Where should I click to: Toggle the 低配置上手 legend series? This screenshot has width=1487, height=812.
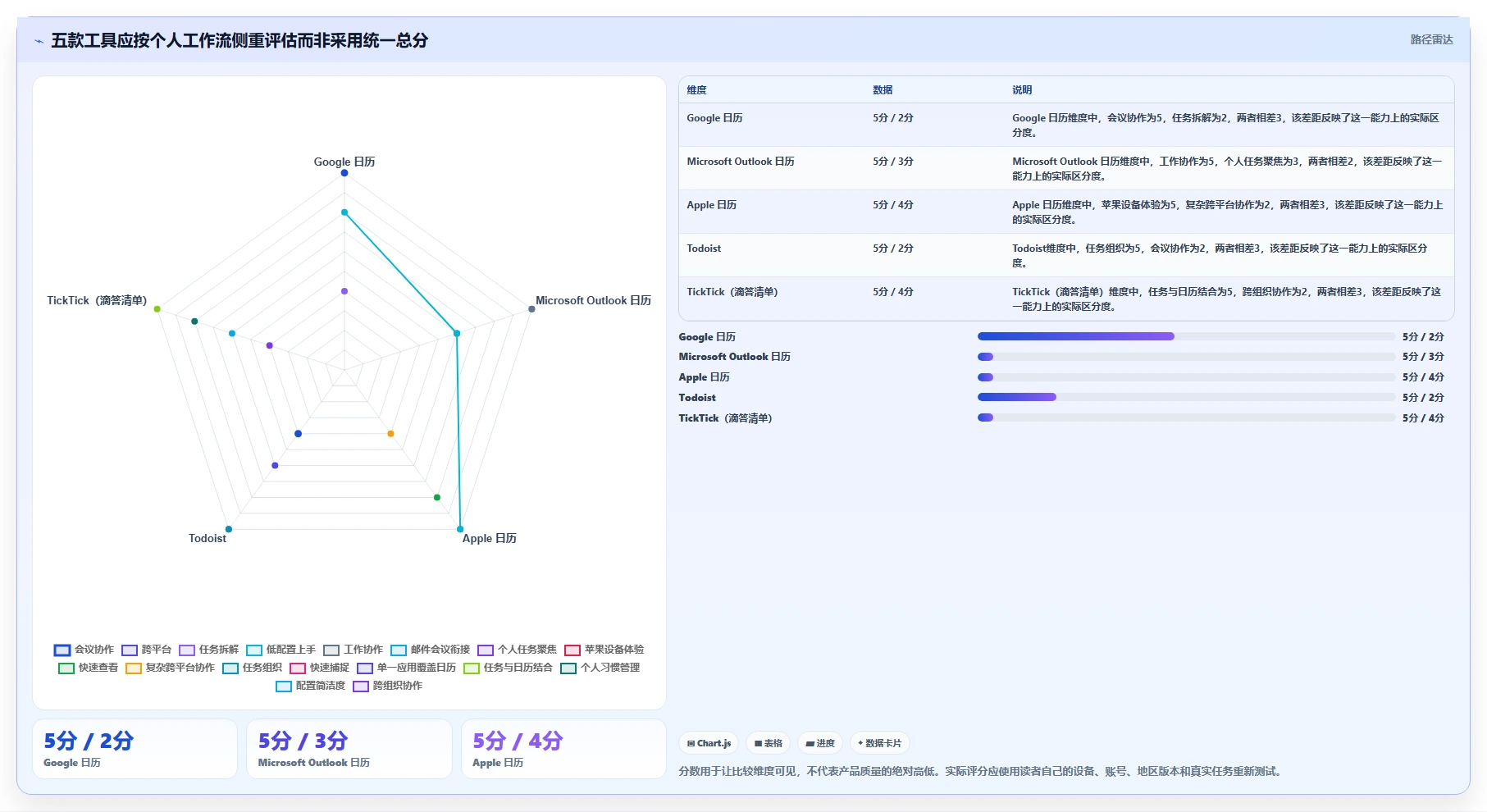[281, 650]
